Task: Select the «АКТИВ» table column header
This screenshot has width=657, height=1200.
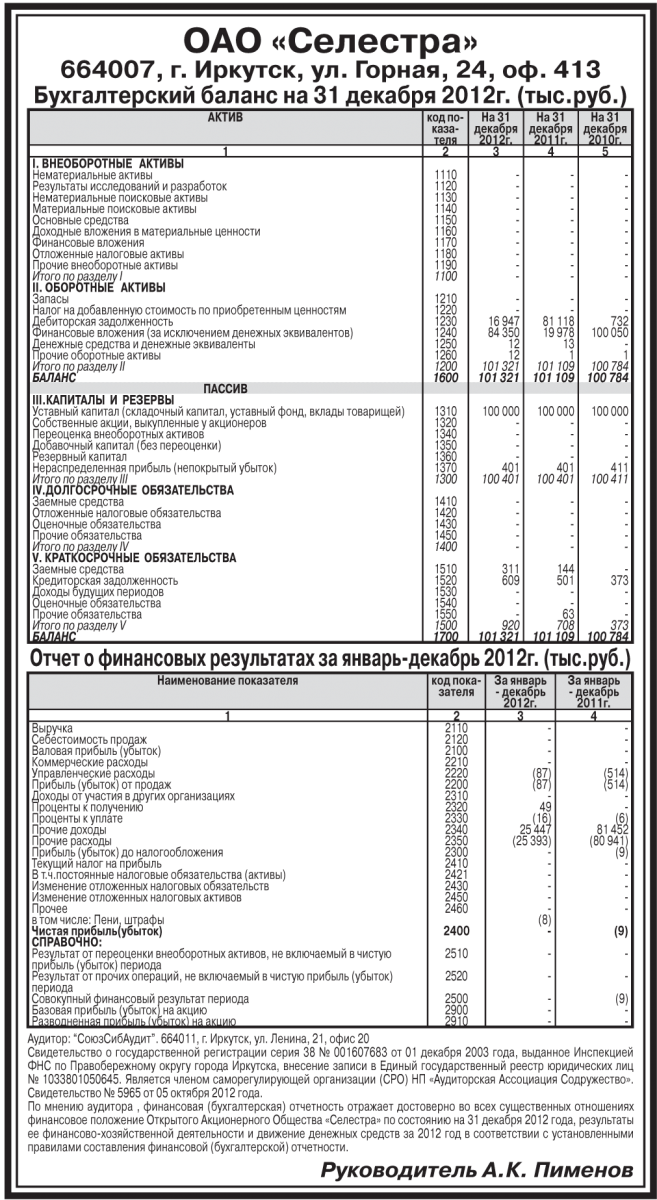Action: click(x=225, y=119)
